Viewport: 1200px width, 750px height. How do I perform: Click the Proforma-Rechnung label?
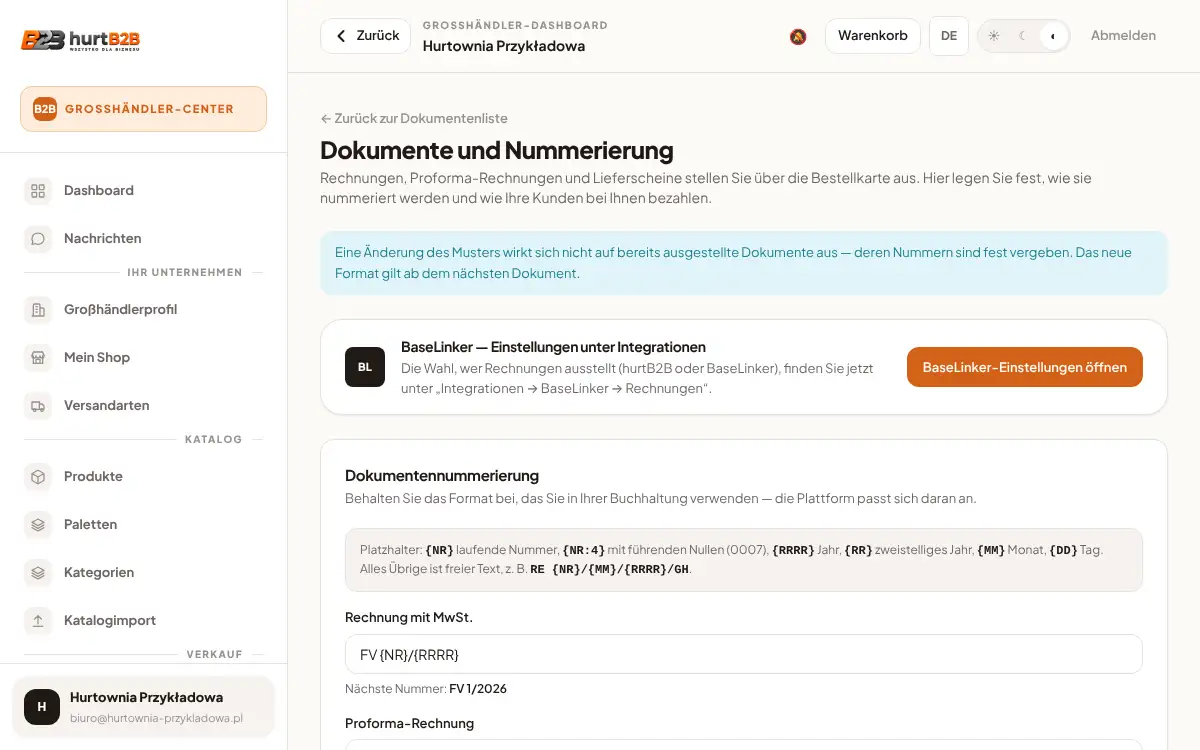click(410, 723)
